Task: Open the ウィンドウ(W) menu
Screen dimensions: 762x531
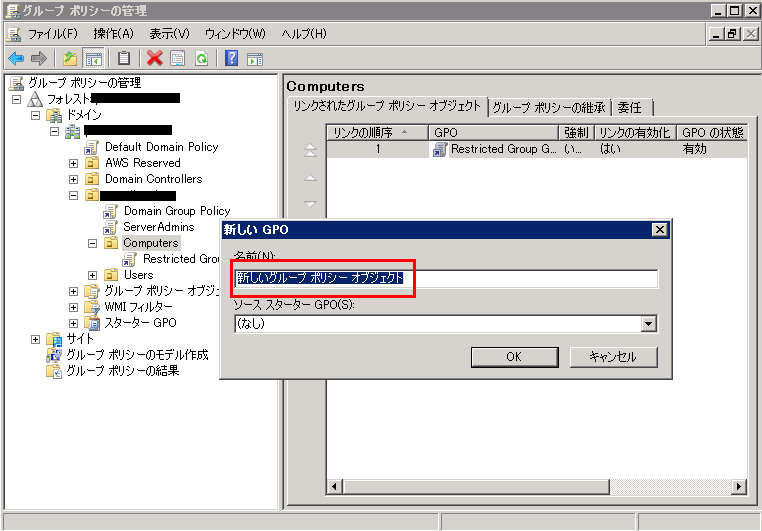Action: click(x=235, y=34)
